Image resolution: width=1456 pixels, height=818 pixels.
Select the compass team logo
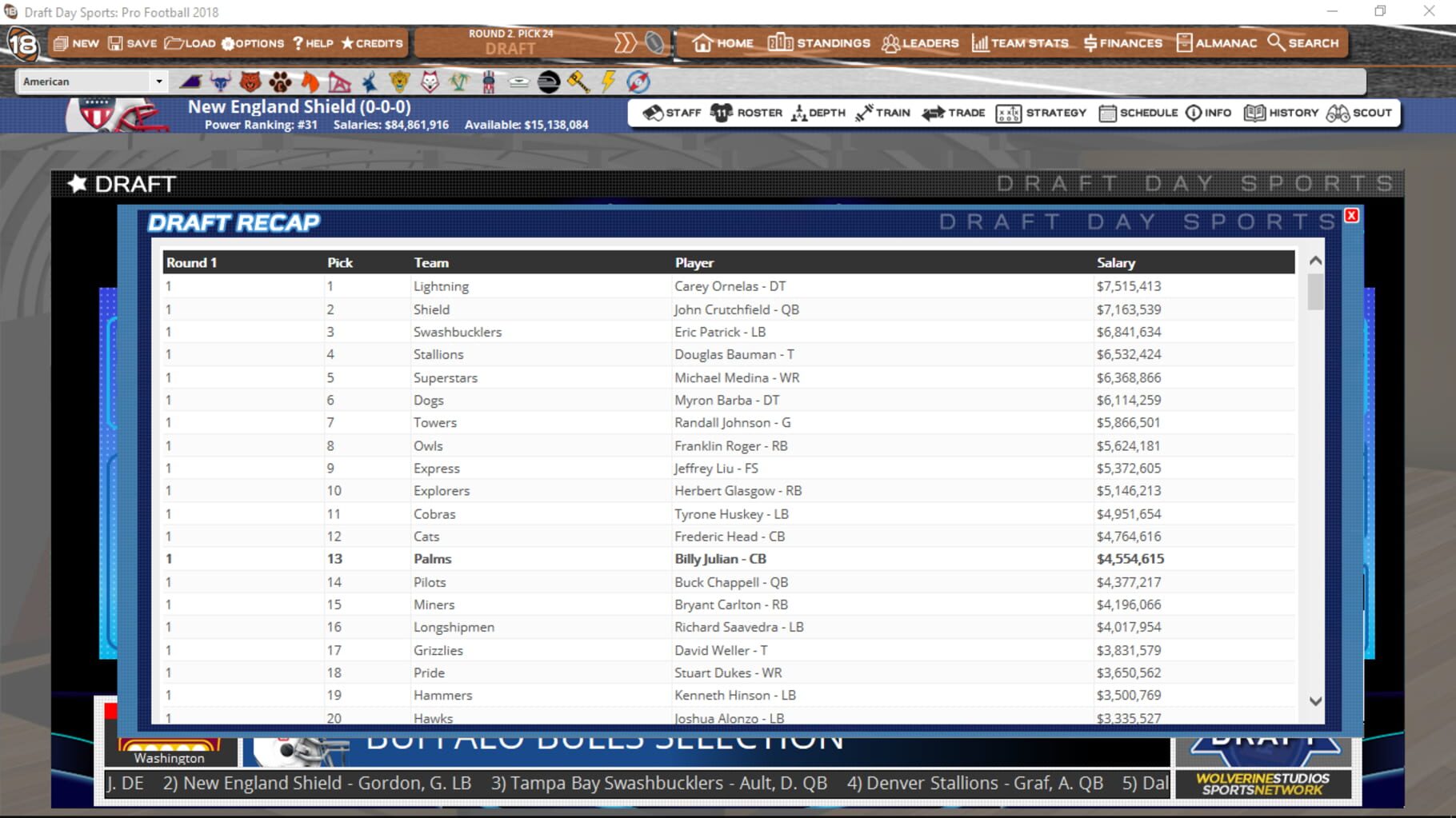point(638,82)
